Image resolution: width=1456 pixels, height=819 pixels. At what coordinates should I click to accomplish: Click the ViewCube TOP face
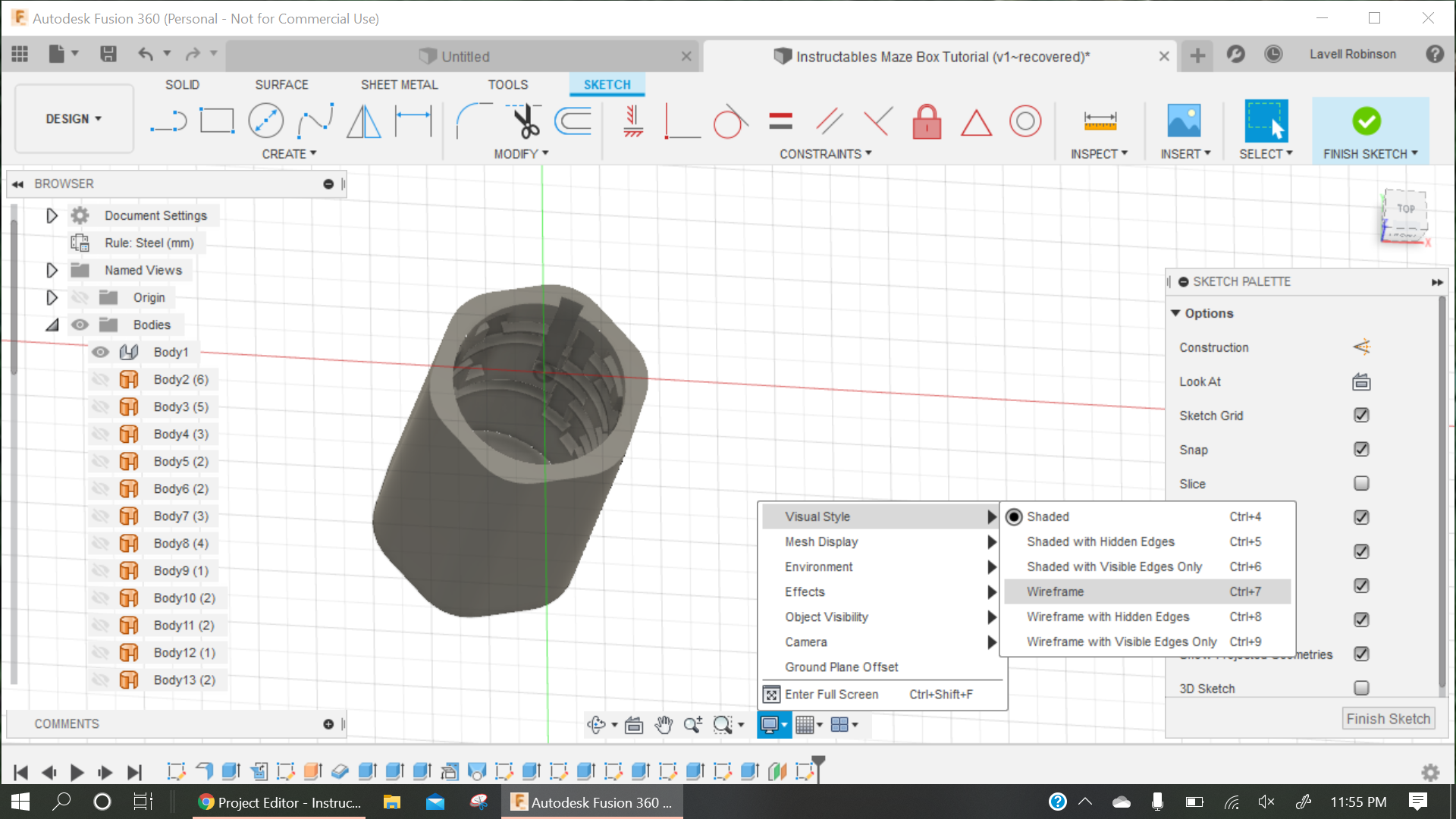coord(1406,209)
